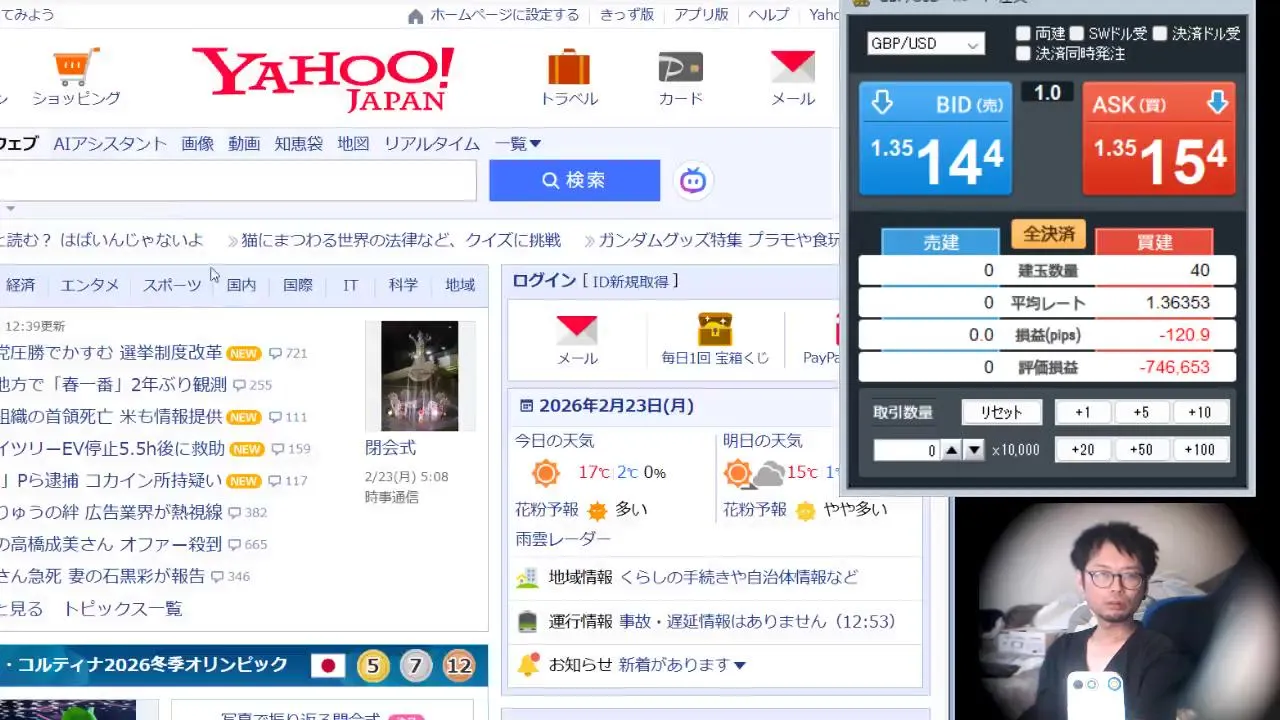Click the trade quantity input field
Viewport: 1280px width, 720px height.
click(907, 450)
